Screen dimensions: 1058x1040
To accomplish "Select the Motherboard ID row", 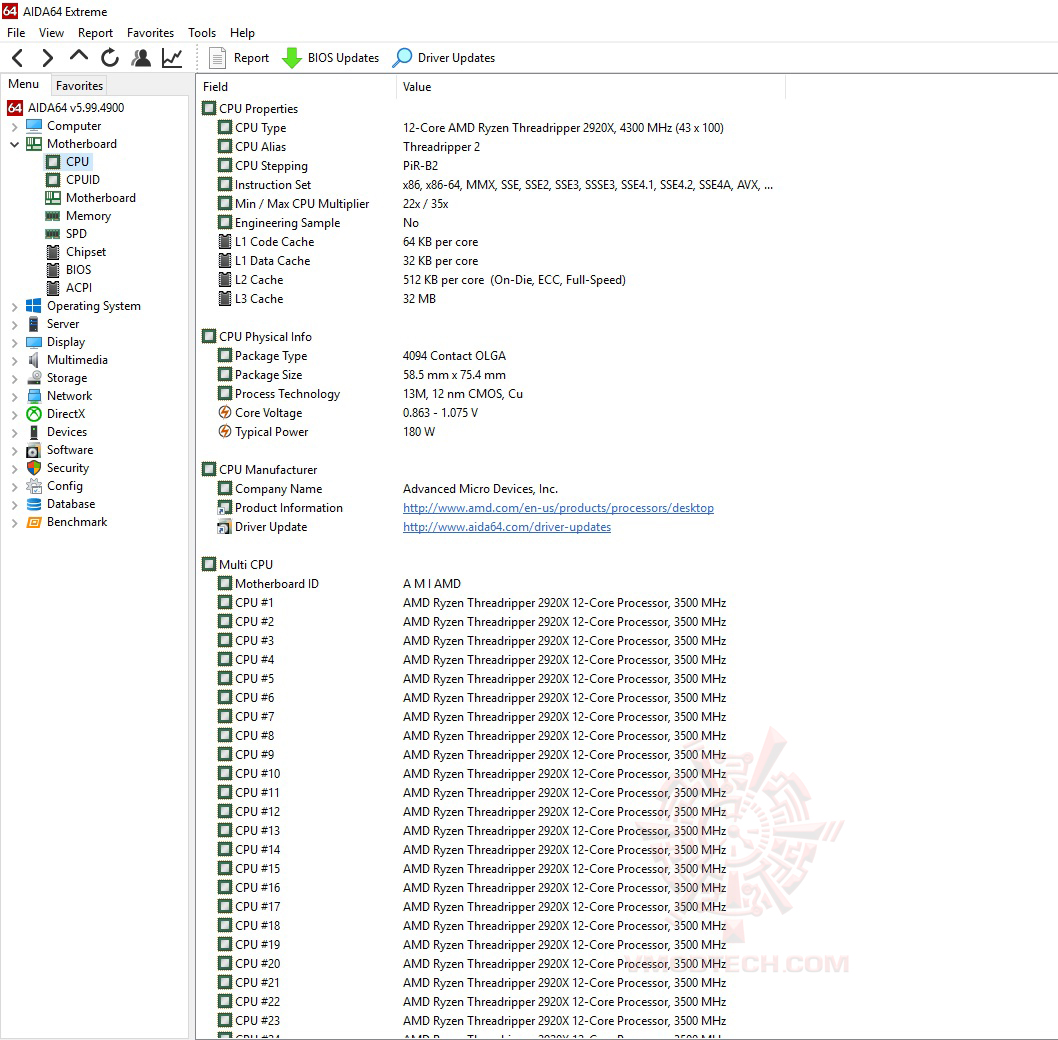I will (x=339, y=583).
